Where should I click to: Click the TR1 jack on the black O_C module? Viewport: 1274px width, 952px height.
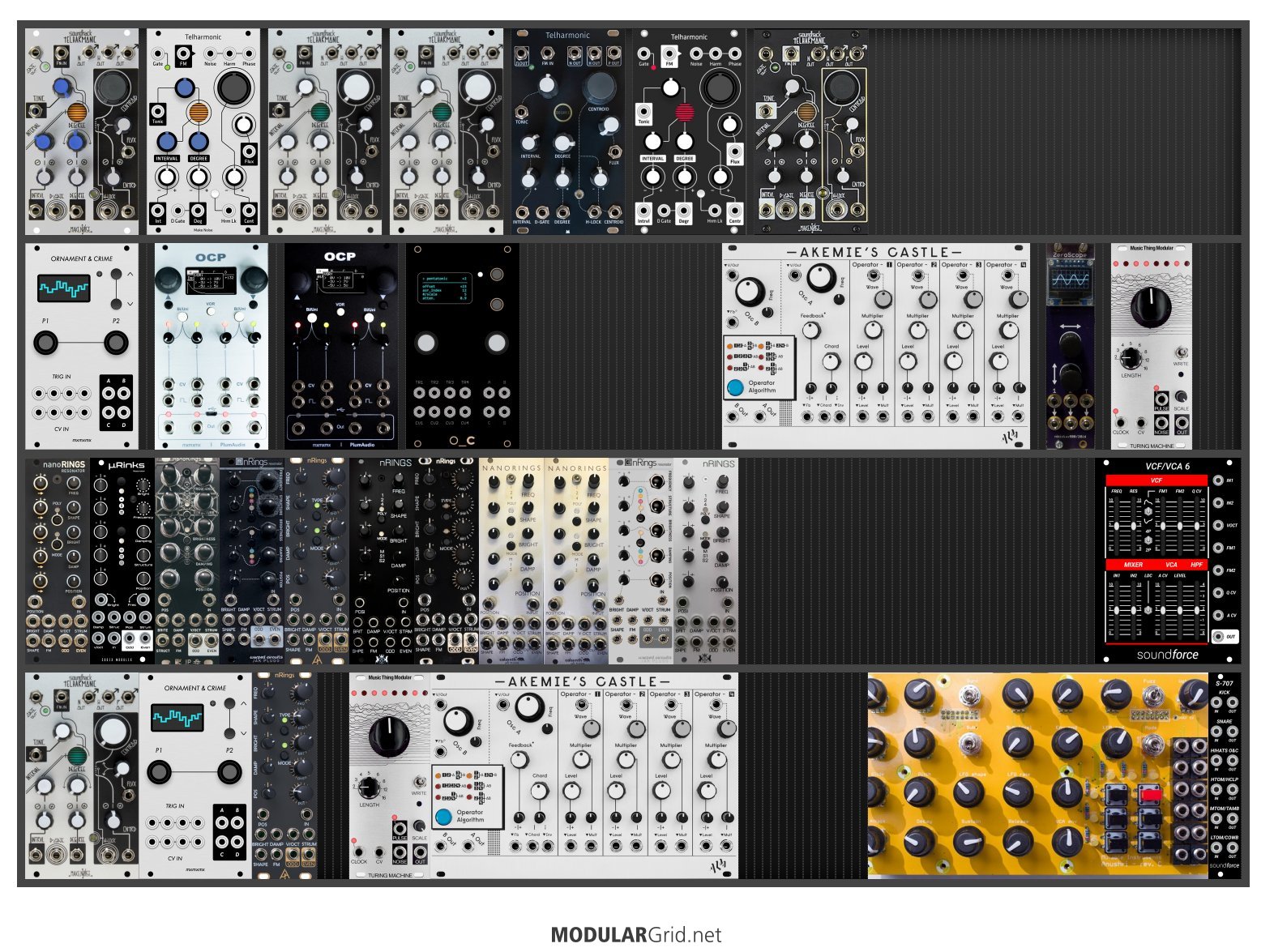420,393
